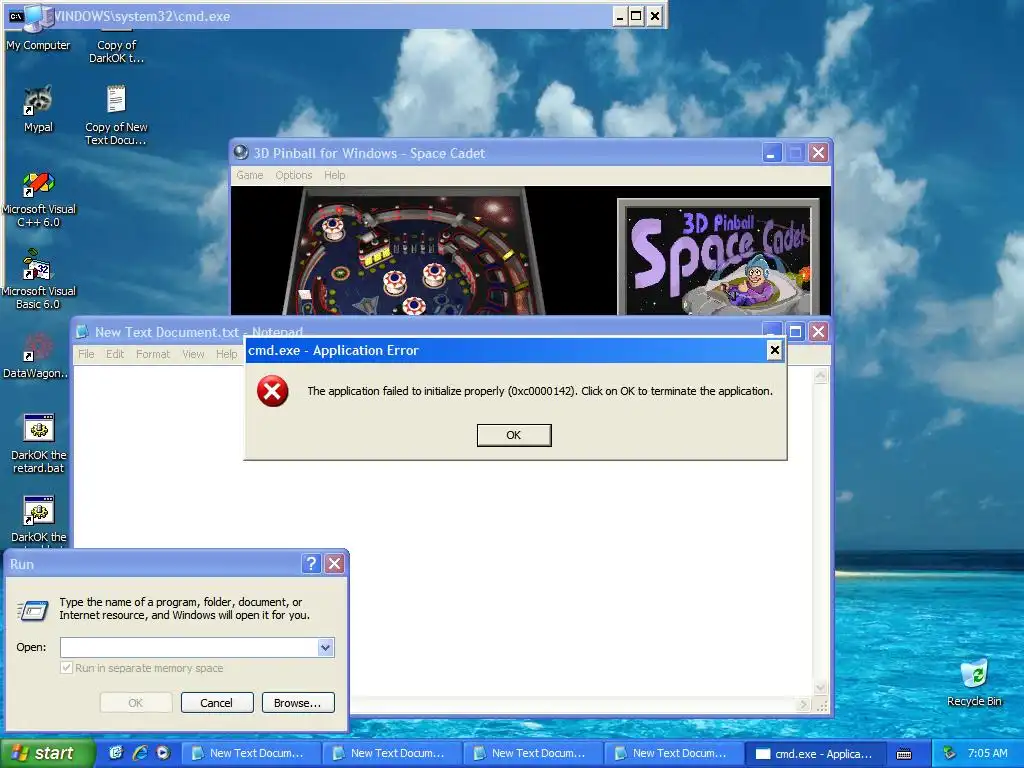
Task: Click the 3D Pinball title bar ball icon
Action: (x=241, y=152)
